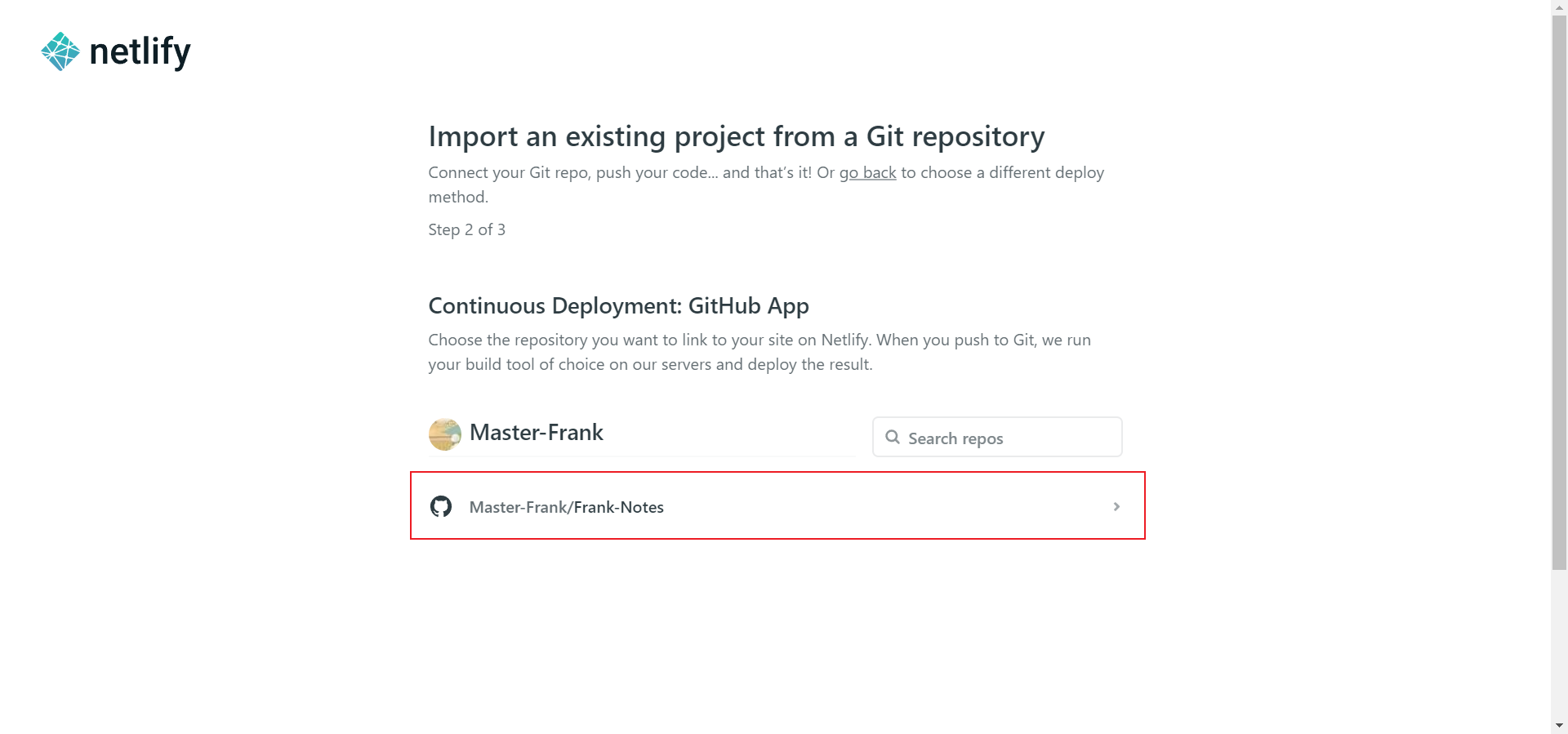This screenshot has width=1568, height=734.
Task: Click the search magnifier icon
Action: pos(893,438)
